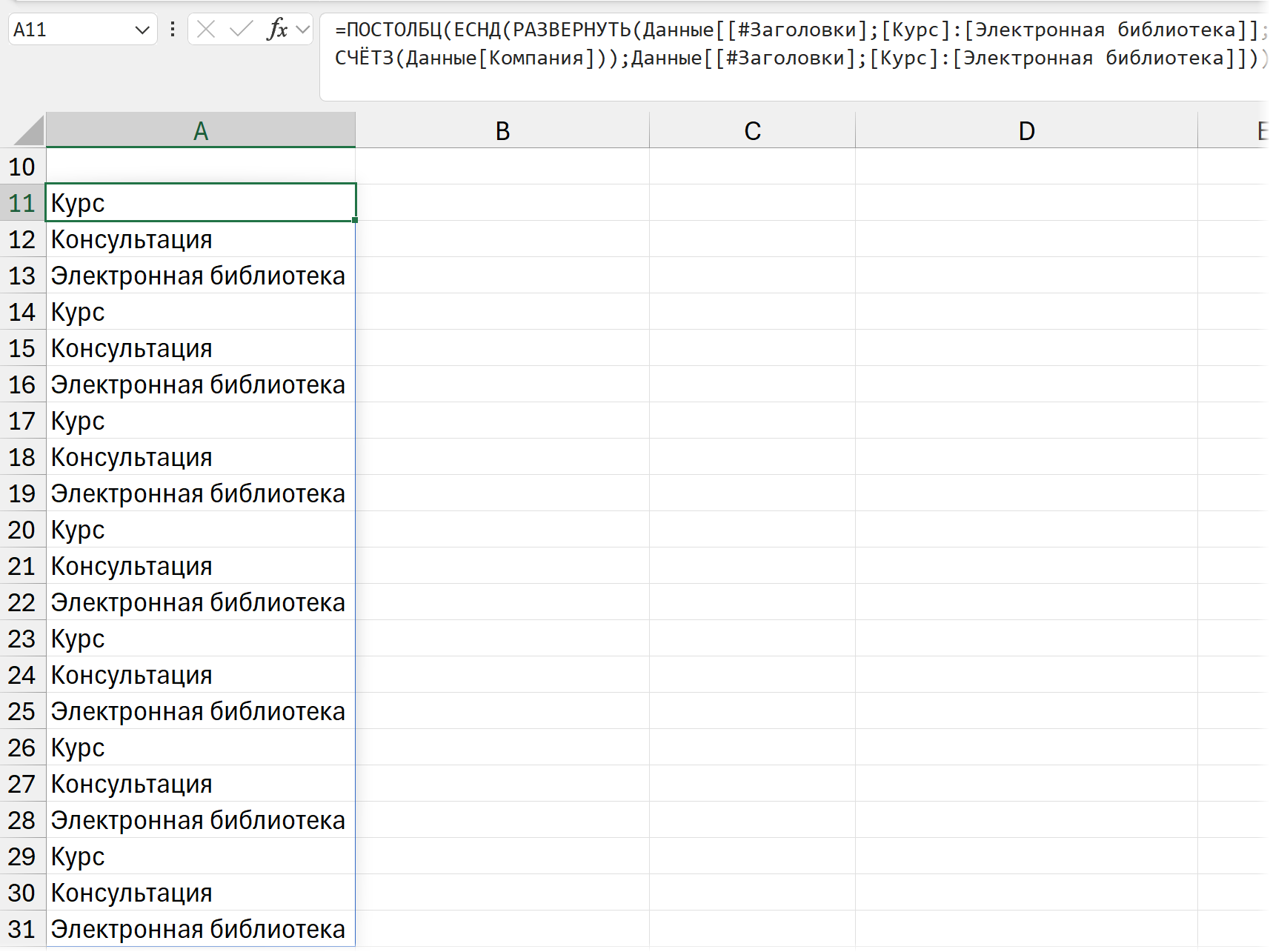Image resolution: width=1270 pixels, height=952 pixels.
Task: Select column C header
Action: pos(752,130)
